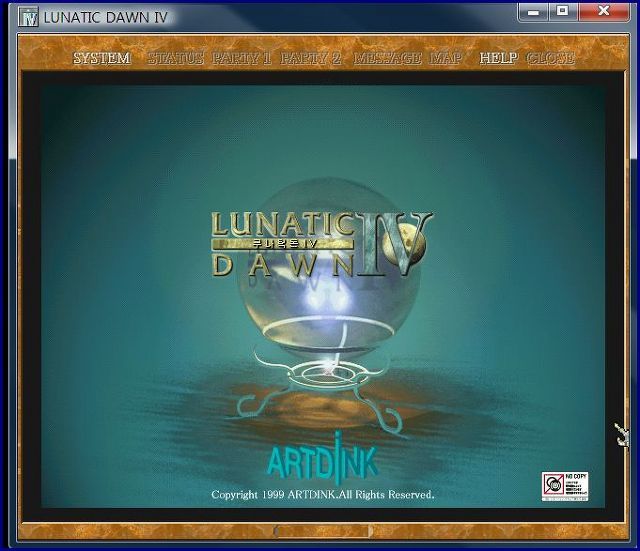Click the Lunatic Dawn IV title bar icon

(x=28, y=17)
